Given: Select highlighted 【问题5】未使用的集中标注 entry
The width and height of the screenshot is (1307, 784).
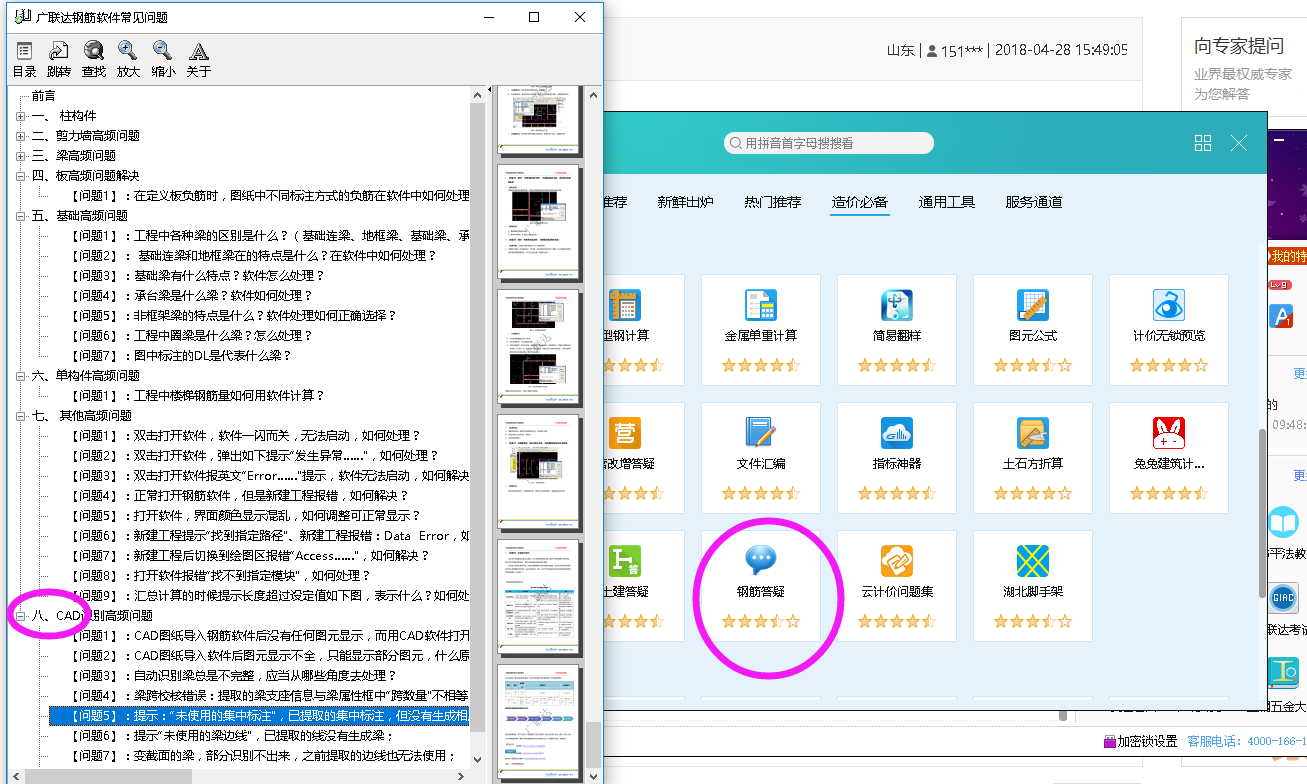Looking at the screenshot, I should coord(259,716).
